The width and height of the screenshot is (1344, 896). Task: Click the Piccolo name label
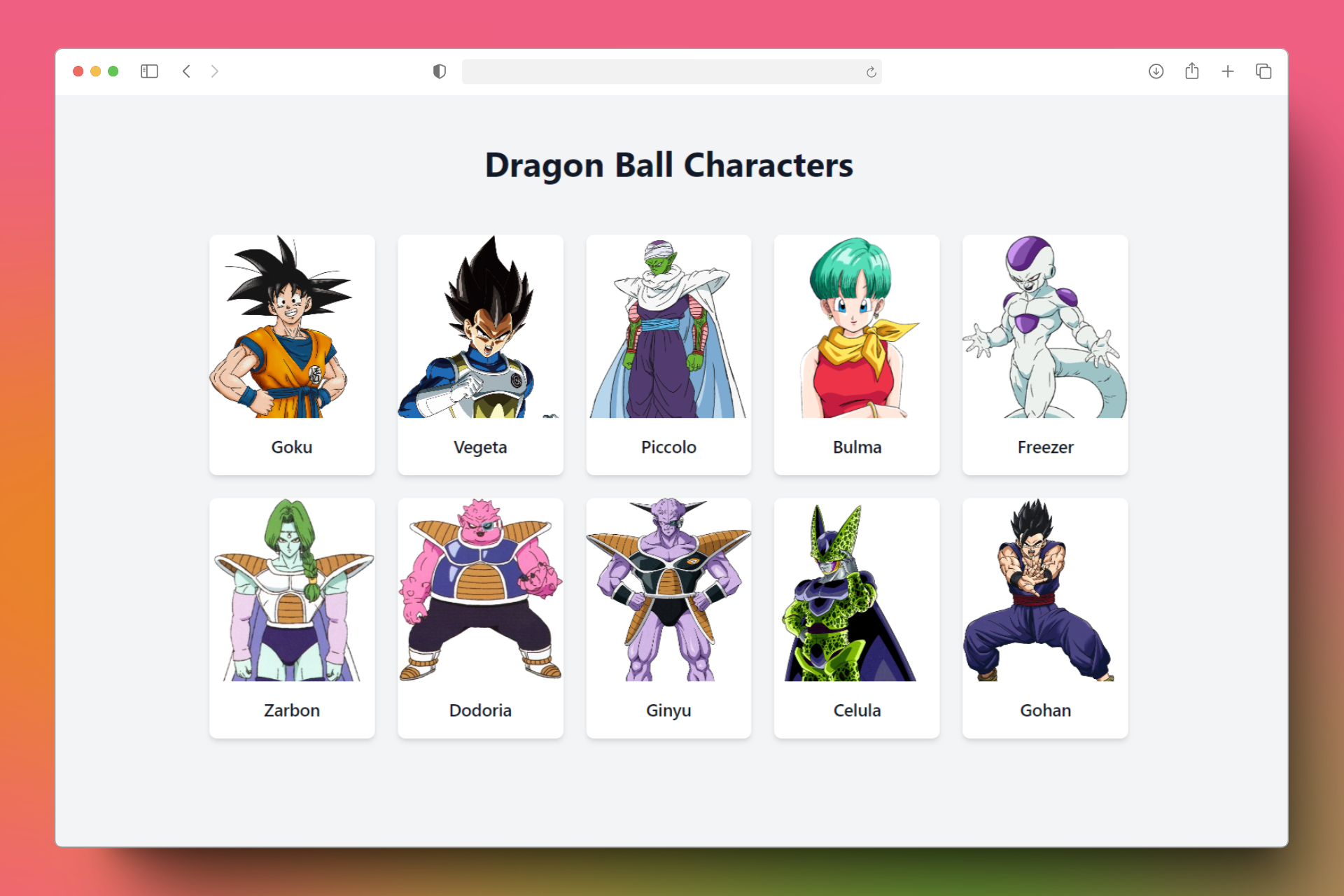click(668, 447)
